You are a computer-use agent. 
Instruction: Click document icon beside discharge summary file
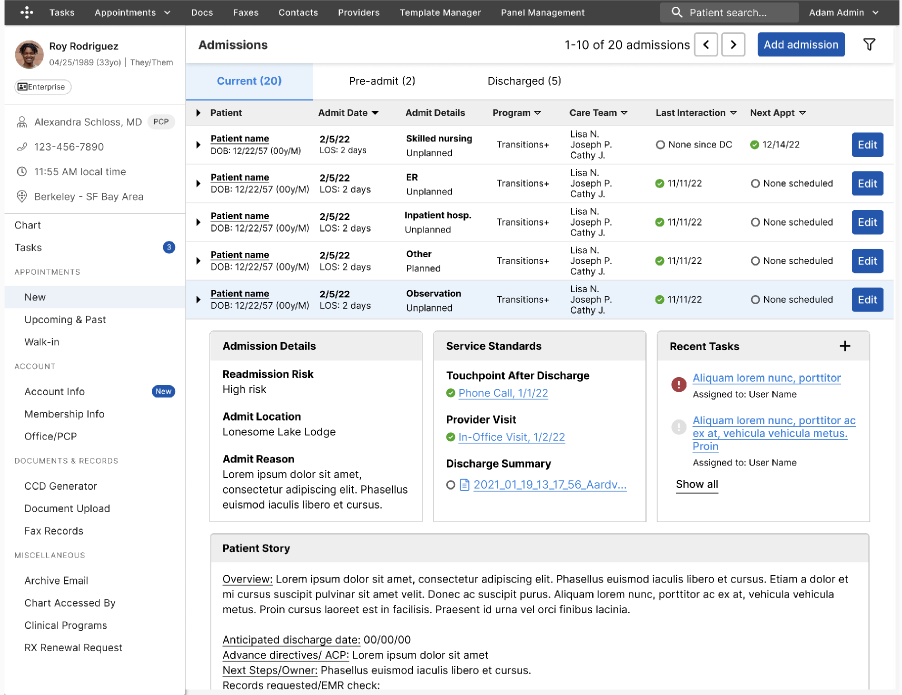[465, 485]
